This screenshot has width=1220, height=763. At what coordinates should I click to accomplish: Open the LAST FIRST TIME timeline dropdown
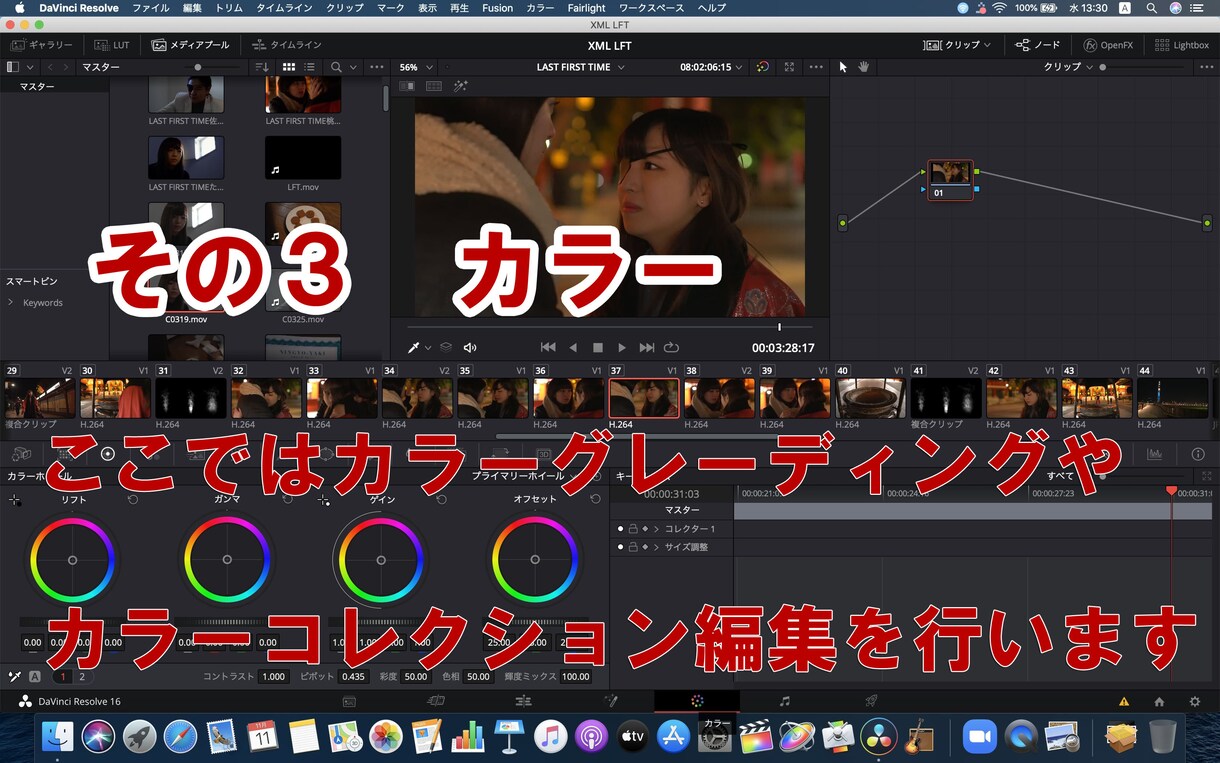tap(580, 67)
